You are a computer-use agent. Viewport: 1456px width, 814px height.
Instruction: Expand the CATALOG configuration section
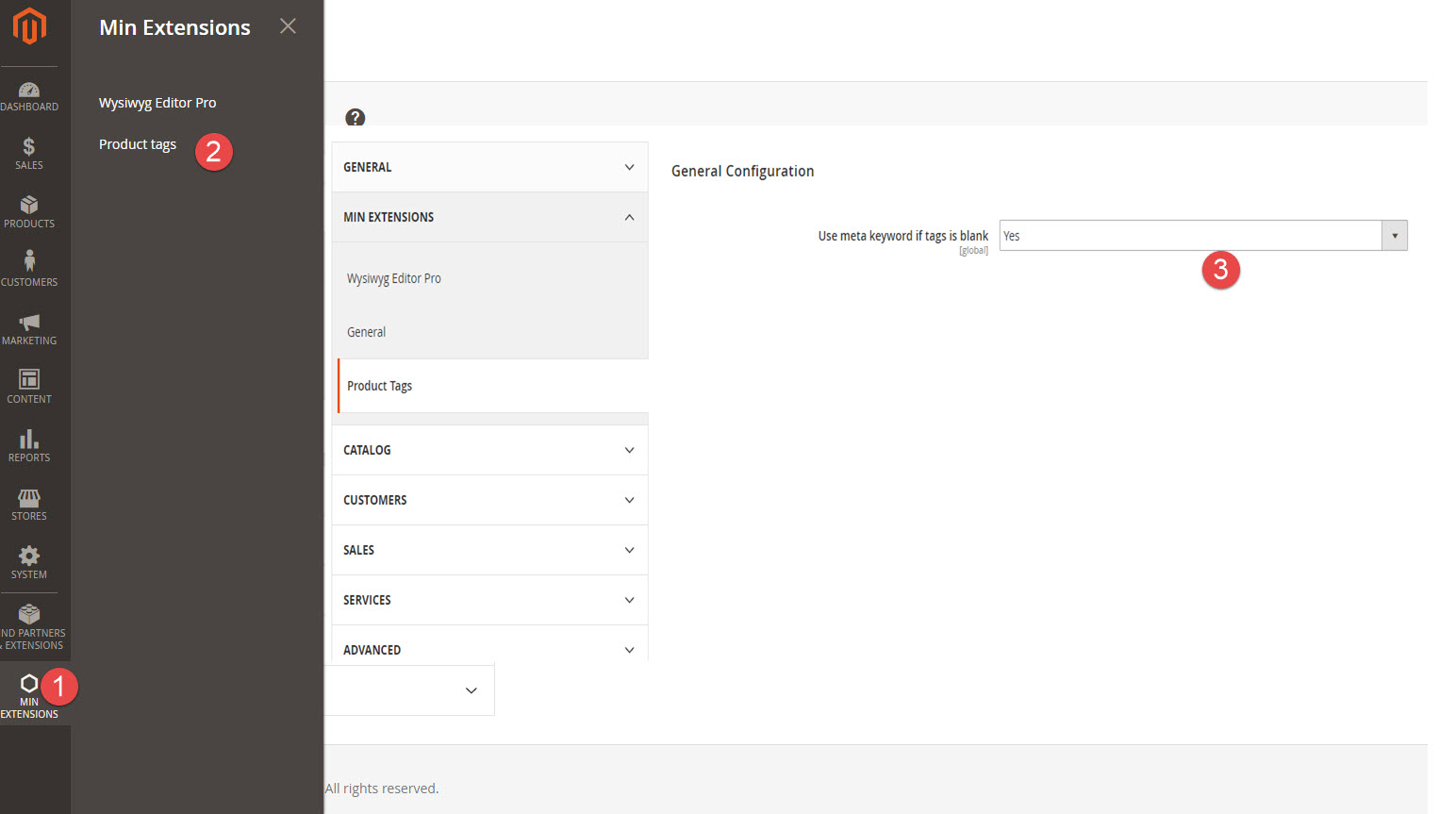pos(489,450)
